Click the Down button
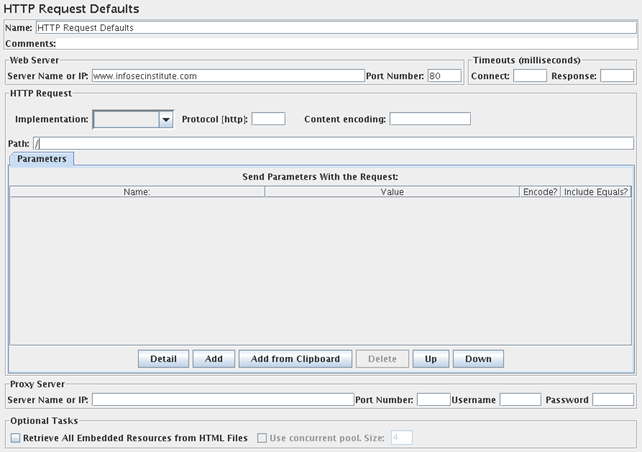The image size is (642, 452). 477,359
